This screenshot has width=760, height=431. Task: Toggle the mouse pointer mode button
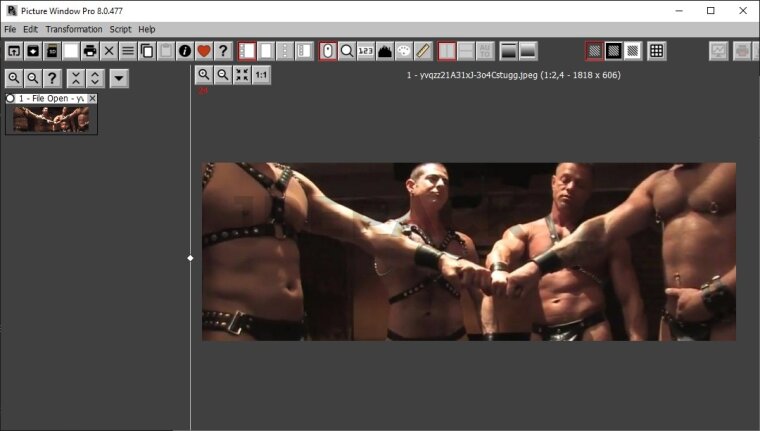coord(328,51)
